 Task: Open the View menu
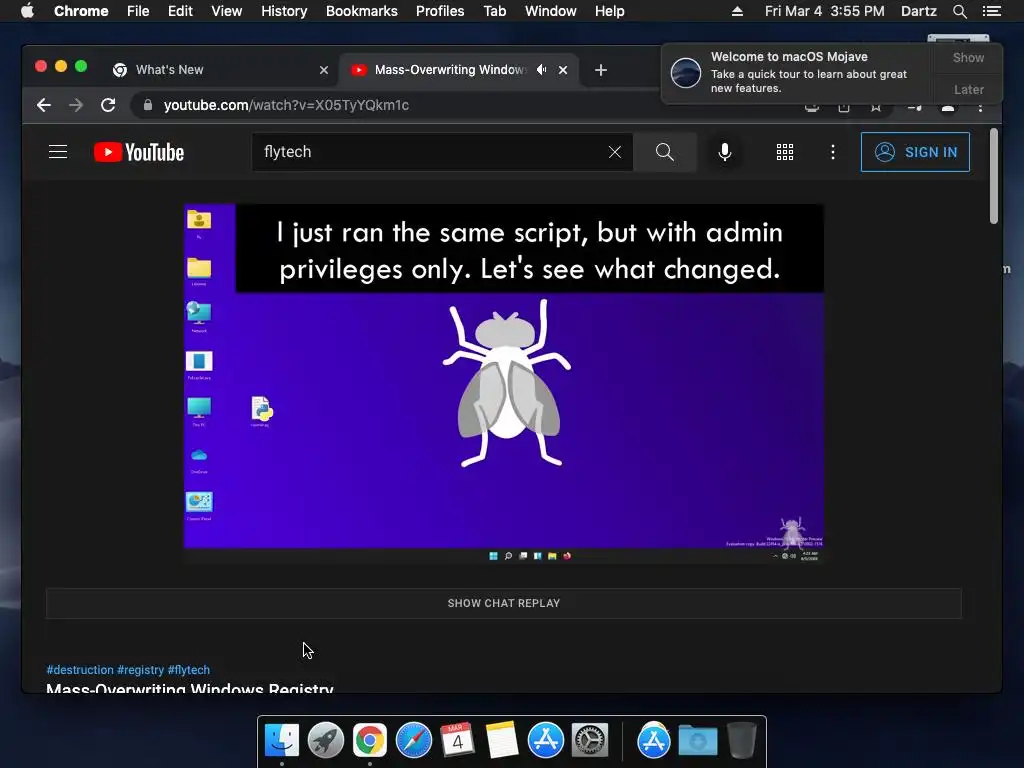click(x=227, y=11)
